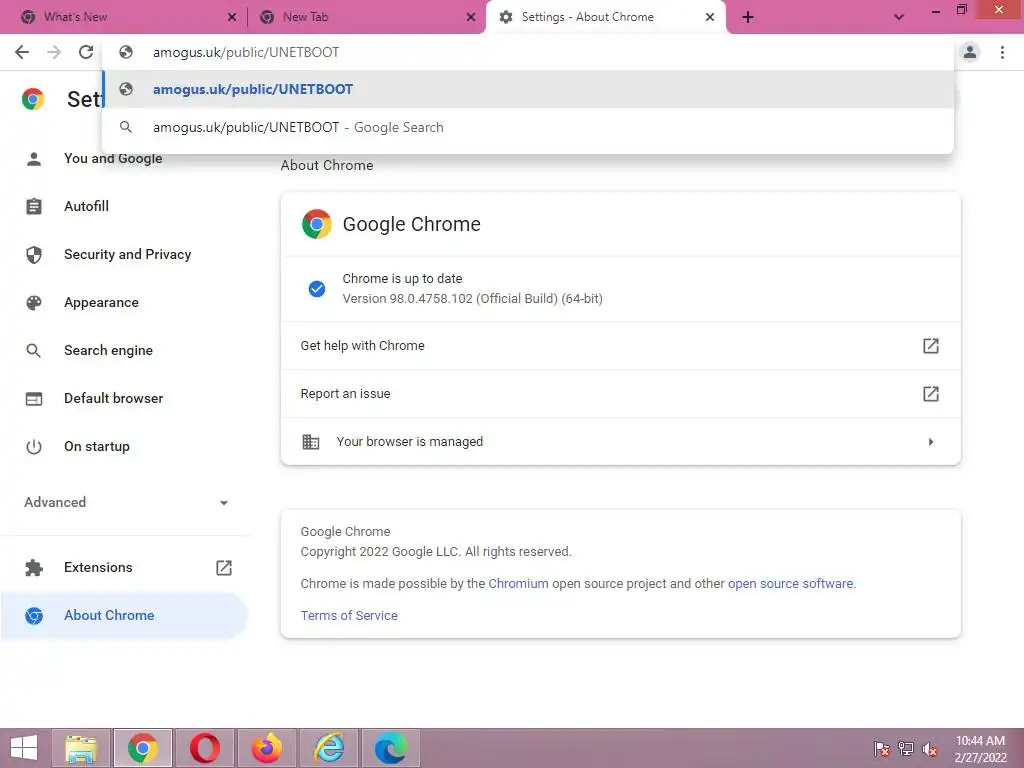Viewport: 1024px width, 768px height.
Task: Open Appearance settings
Action: [x=101, y=302]
